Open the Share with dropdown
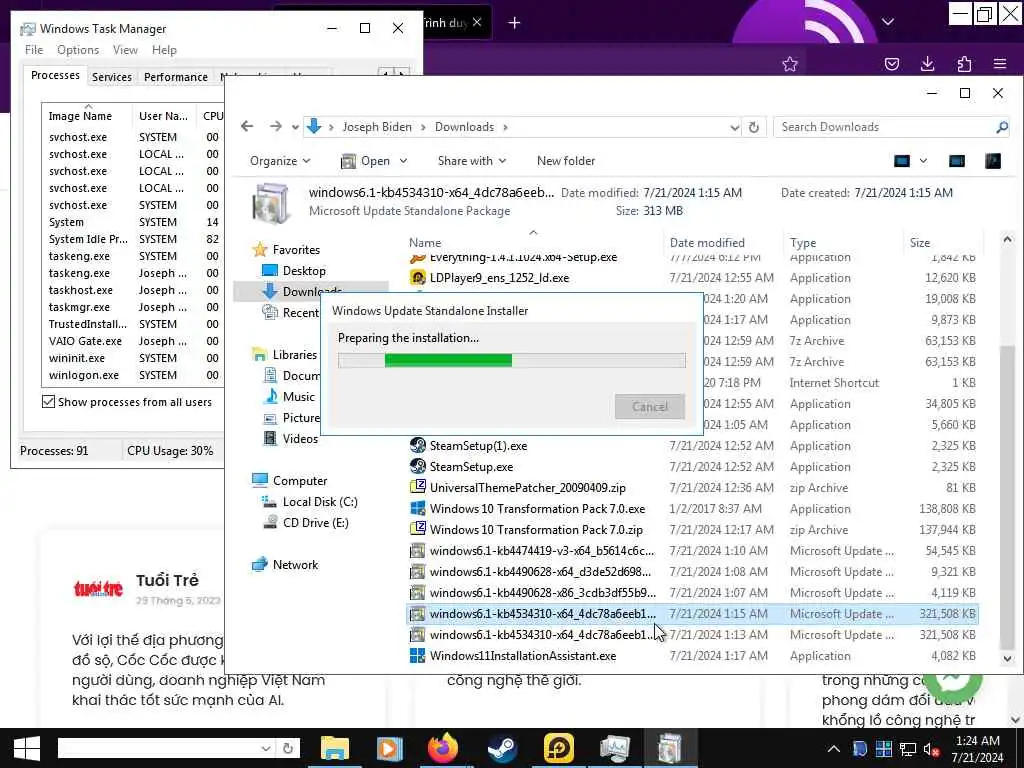This screenshot has width=1024, height=768. pyautogui.click(x=472, y=161)
